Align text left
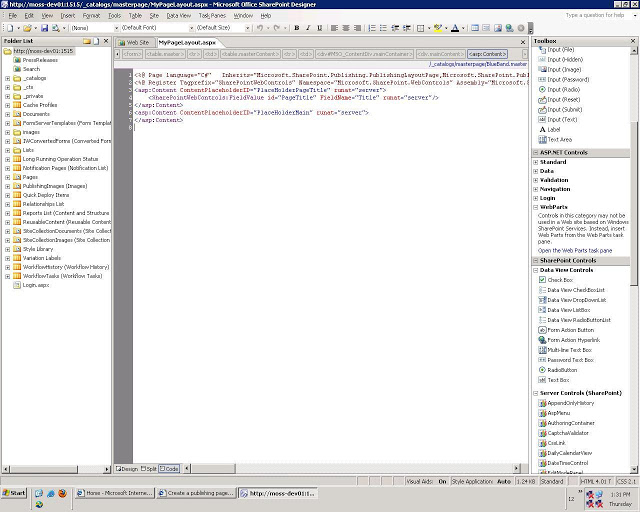The width and height of the screenshot is (640, 512). coord(334,28)
